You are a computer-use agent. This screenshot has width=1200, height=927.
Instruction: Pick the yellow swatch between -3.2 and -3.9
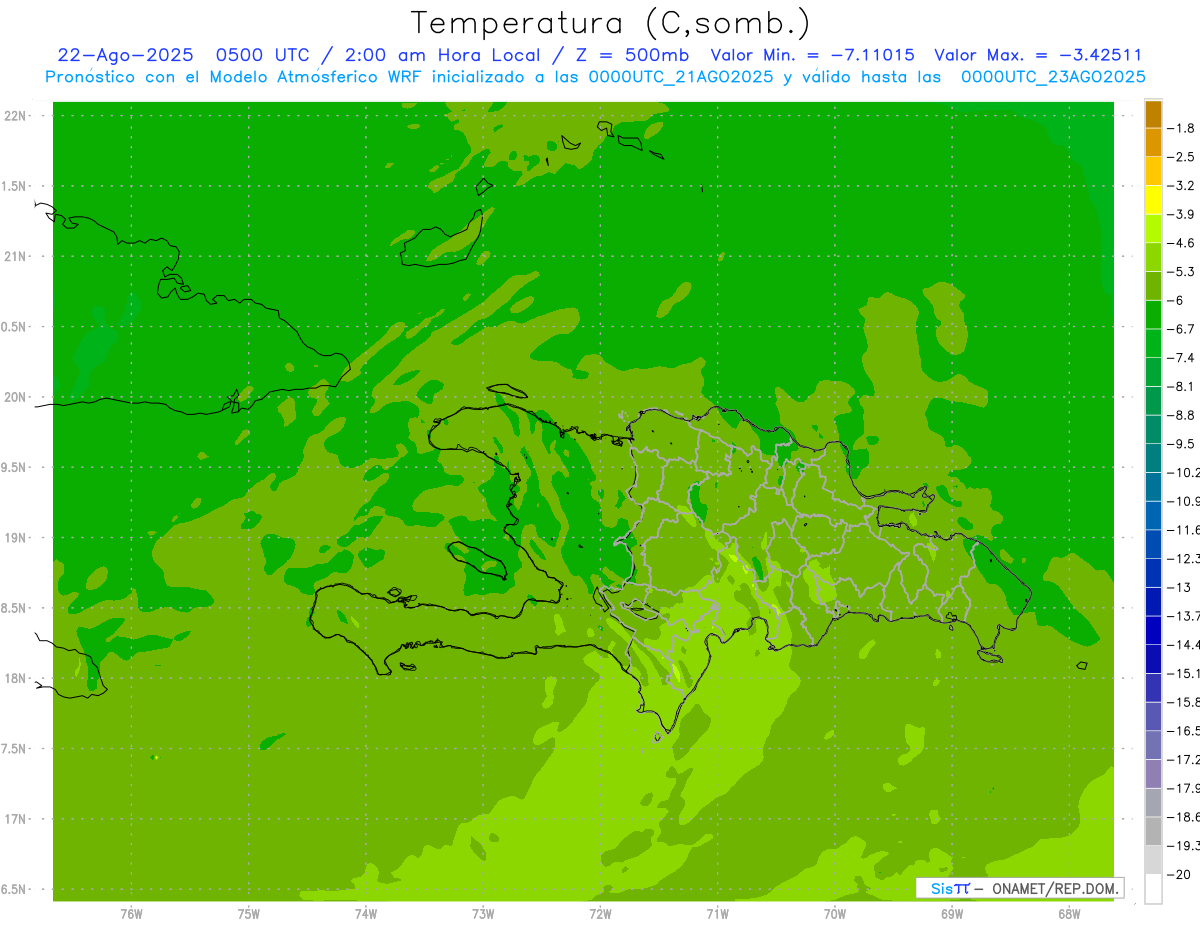[1153, 200]
